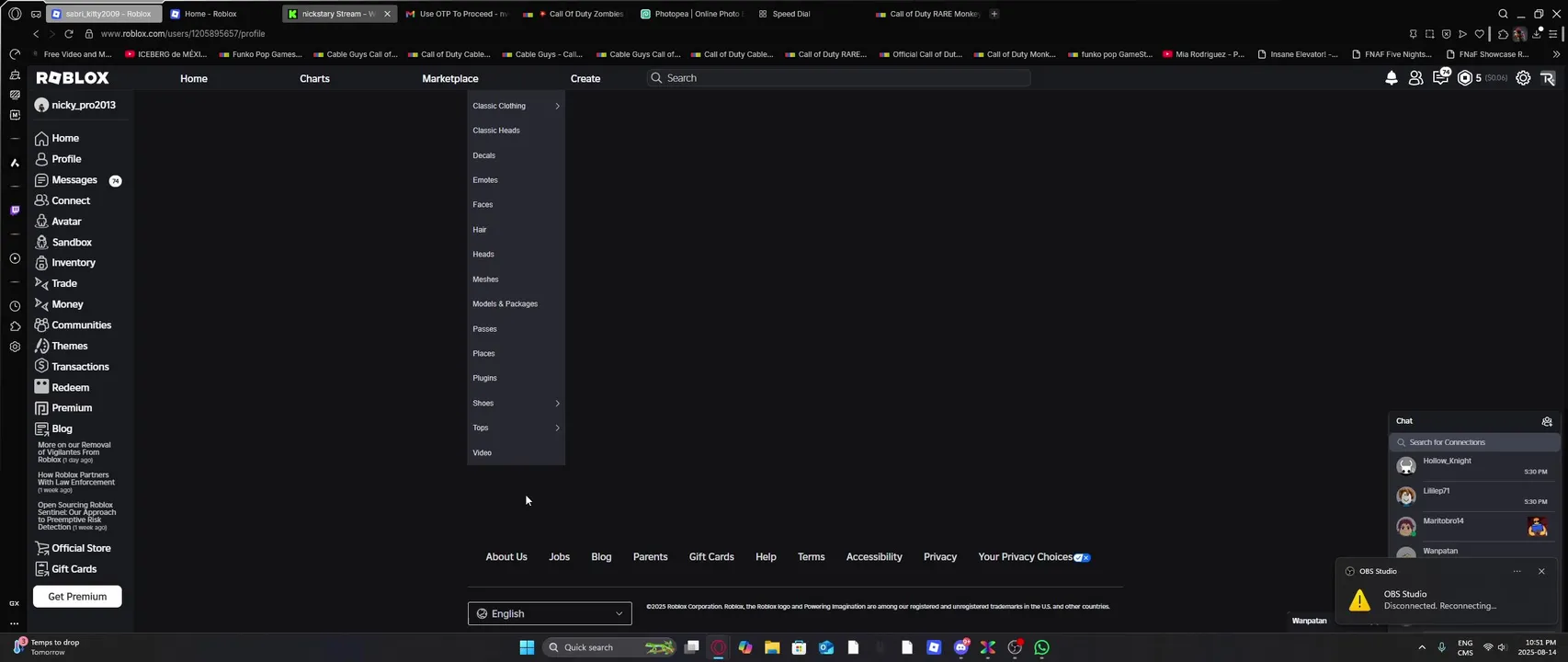Open the English language dropdown
Viewport: 1568px width, 662px height.
(x=550, y=613)
